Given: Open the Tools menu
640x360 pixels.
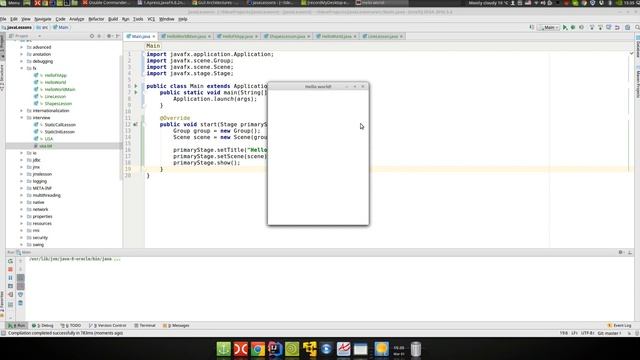Looking at the screenshot, I should click(138, 19).
